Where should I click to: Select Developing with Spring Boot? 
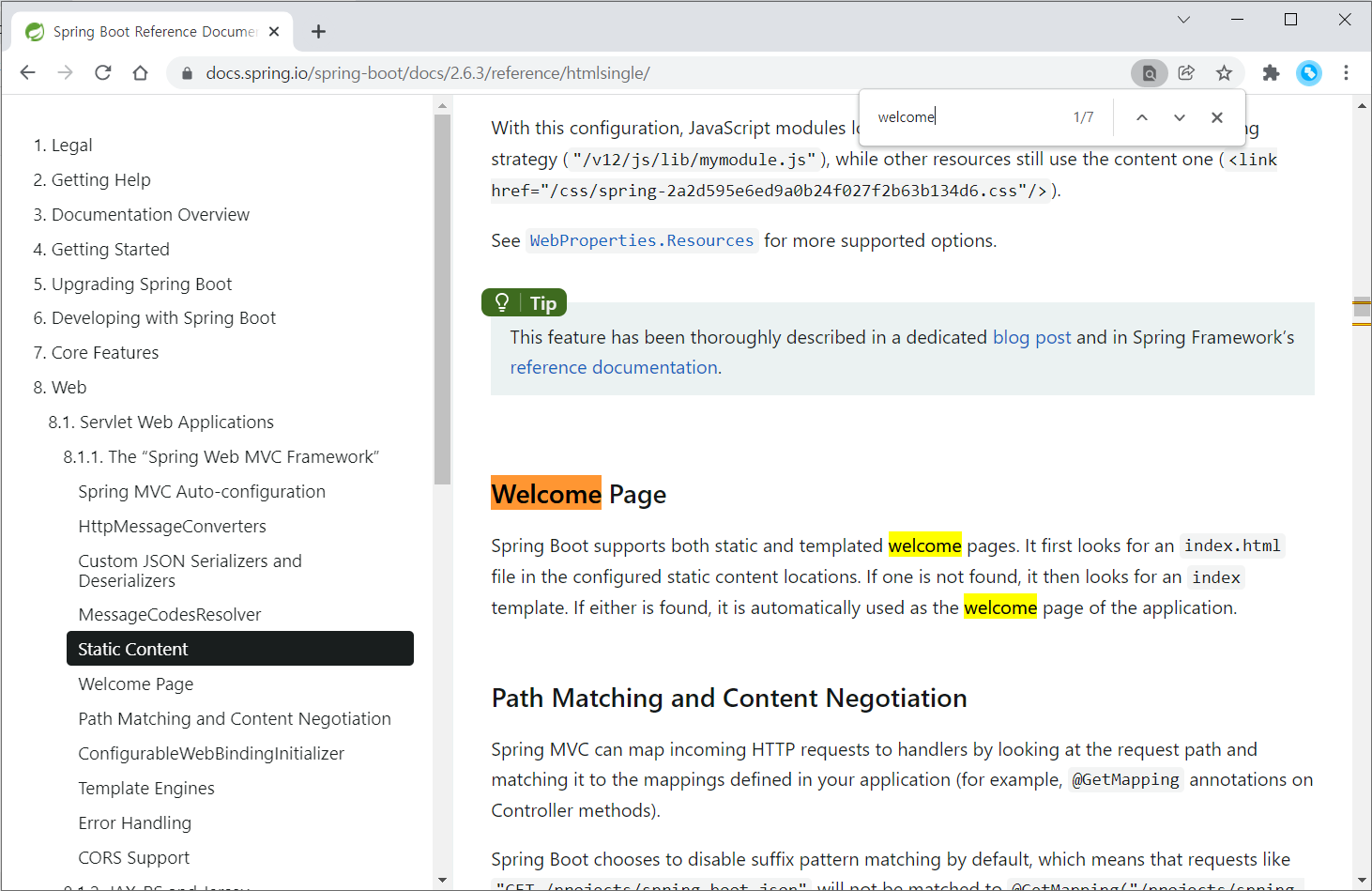point(155,318)
